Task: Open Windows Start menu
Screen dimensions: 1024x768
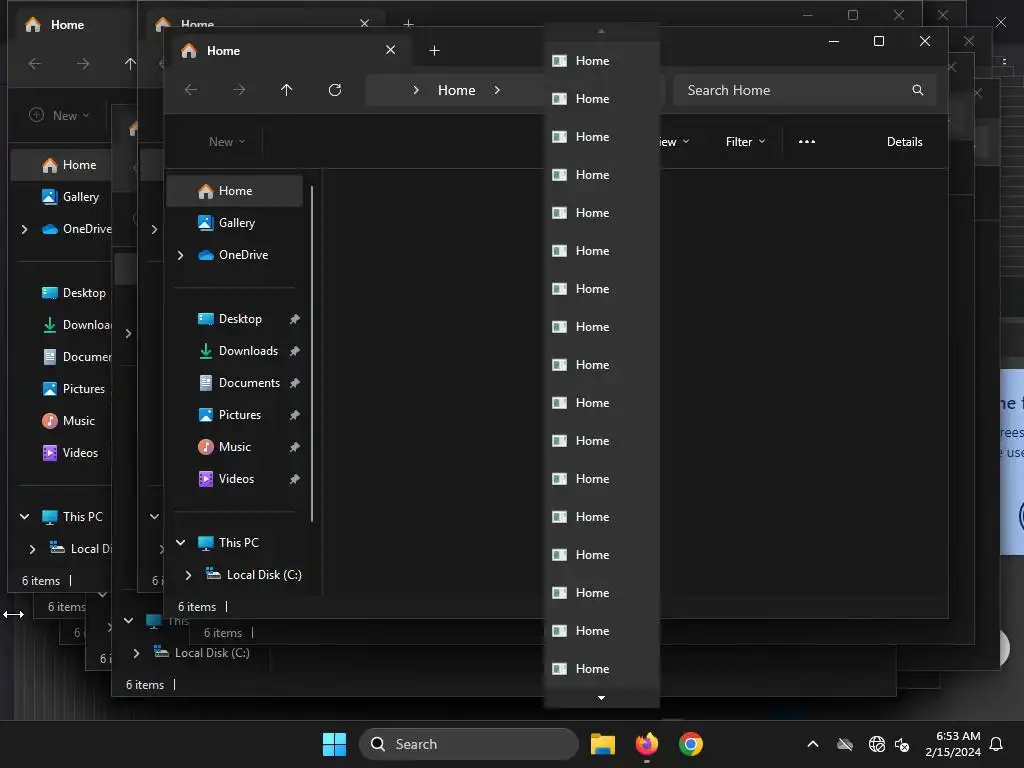Action: [x=334, y=744]
